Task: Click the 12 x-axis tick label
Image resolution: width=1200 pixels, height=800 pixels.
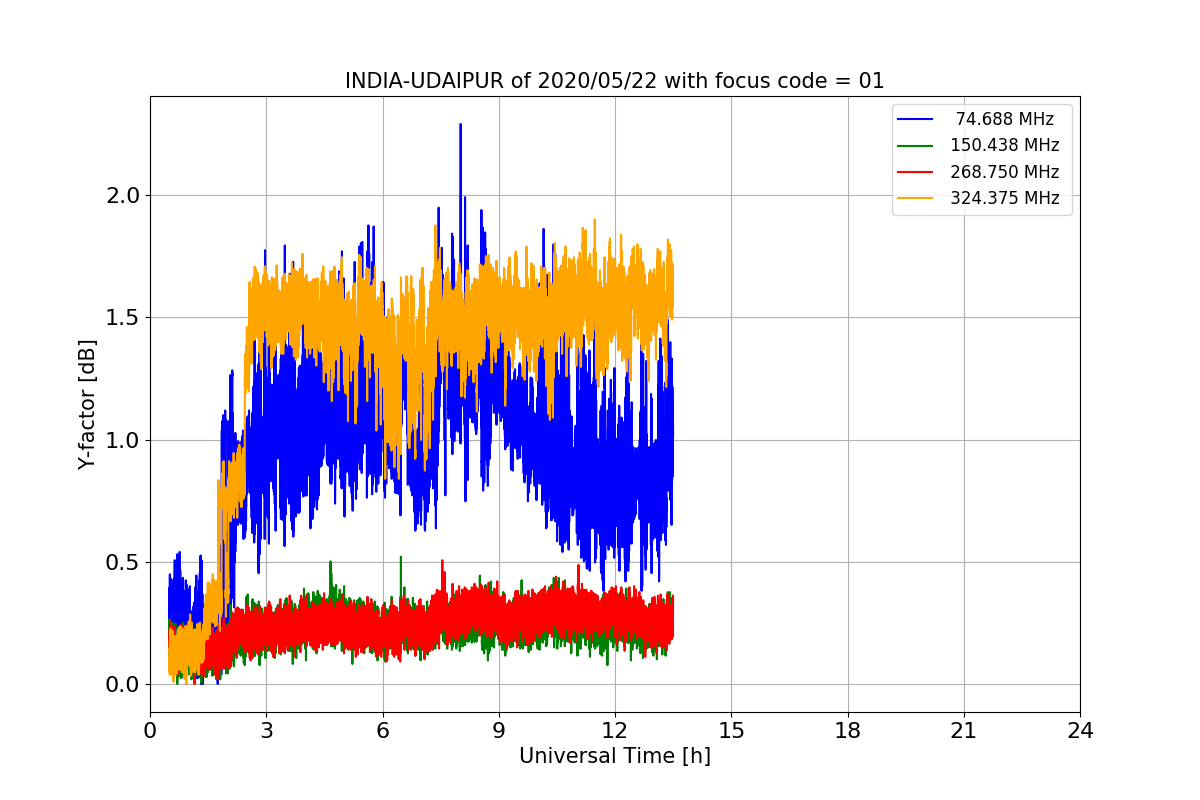Action: coord(615,731)
